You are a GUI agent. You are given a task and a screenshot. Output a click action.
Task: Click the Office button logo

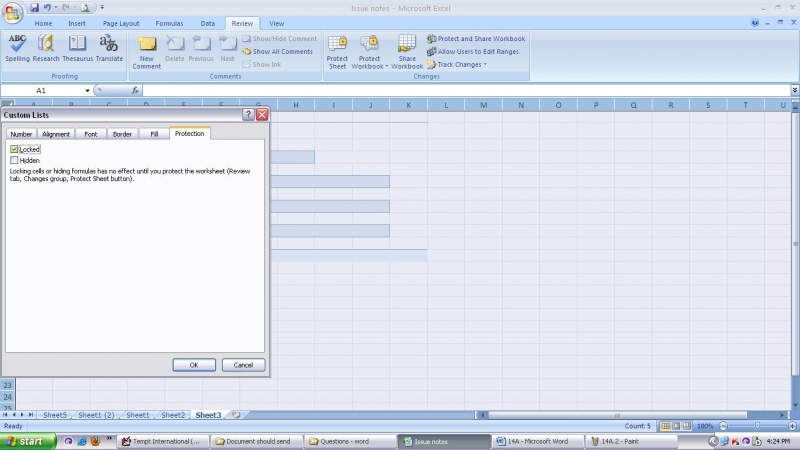[x=13, y=12]
